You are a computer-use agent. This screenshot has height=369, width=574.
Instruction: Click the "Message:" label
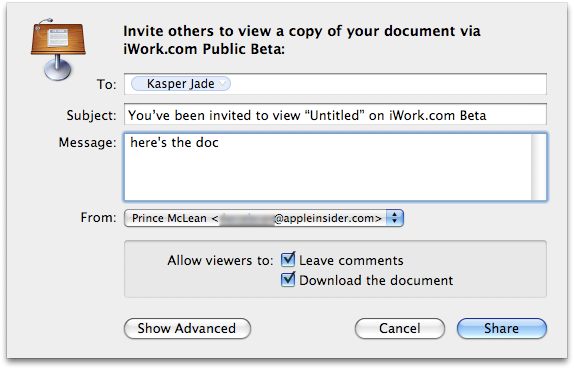pos(87,142)
